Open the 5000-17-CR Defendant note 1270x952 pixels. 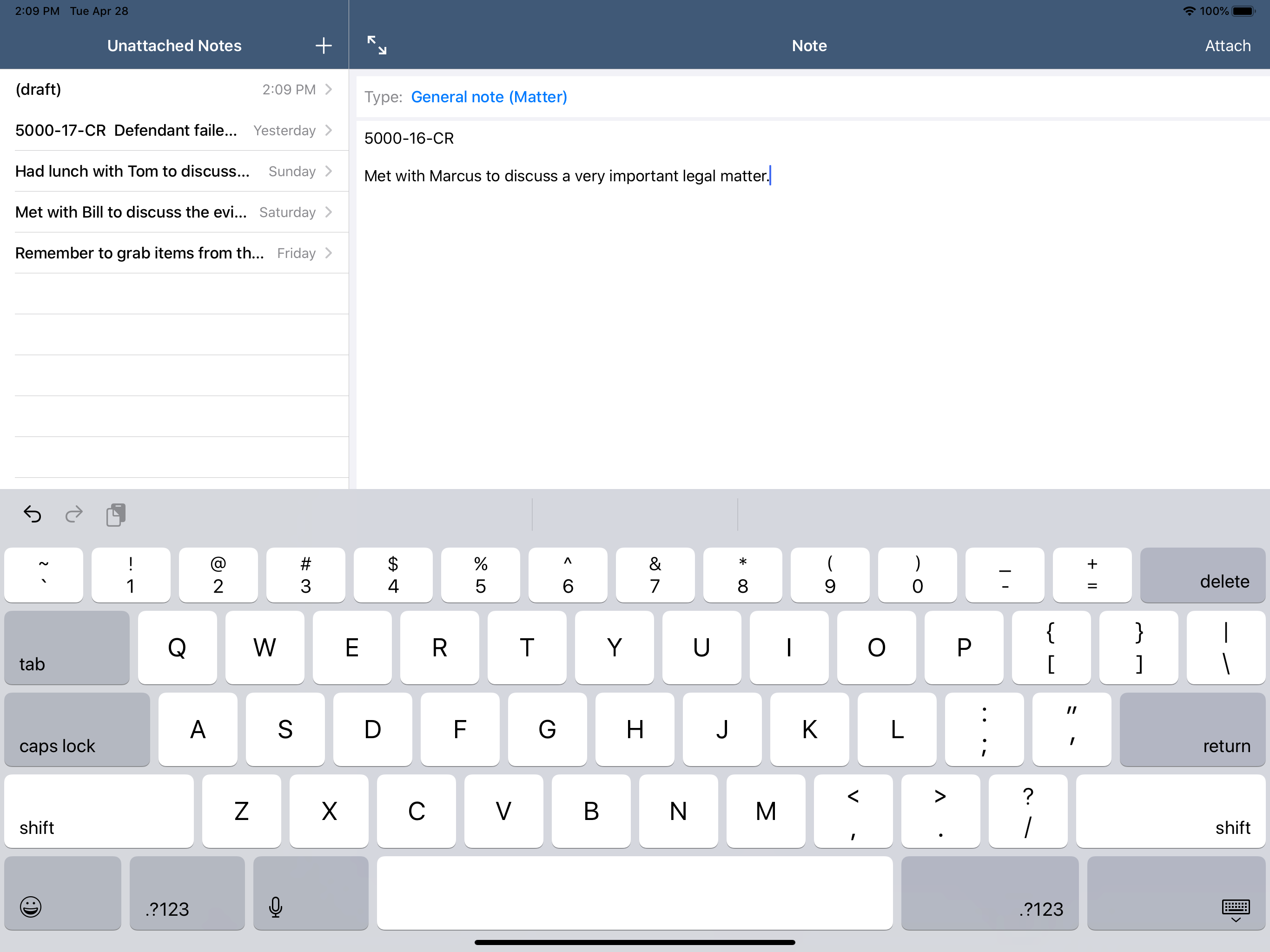pyautogui.click(x=174, y=130)
